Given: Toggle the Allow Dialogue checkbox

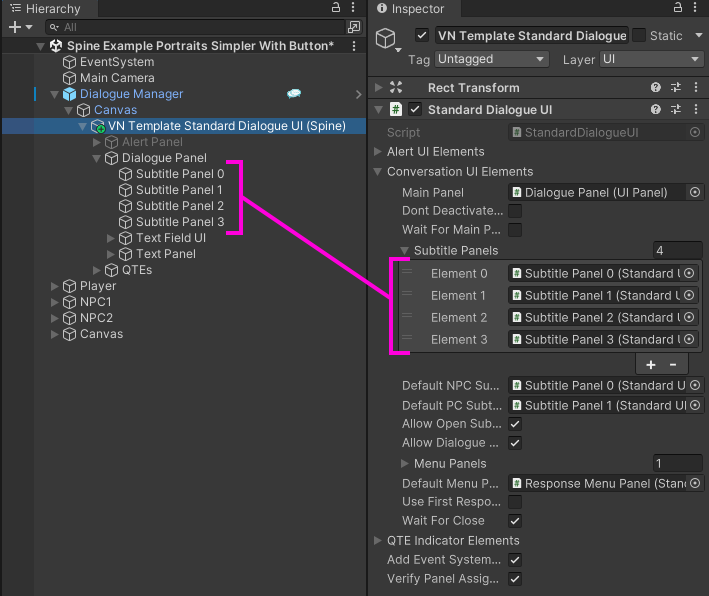Looking at the screenshot, I should click(515, 443).
